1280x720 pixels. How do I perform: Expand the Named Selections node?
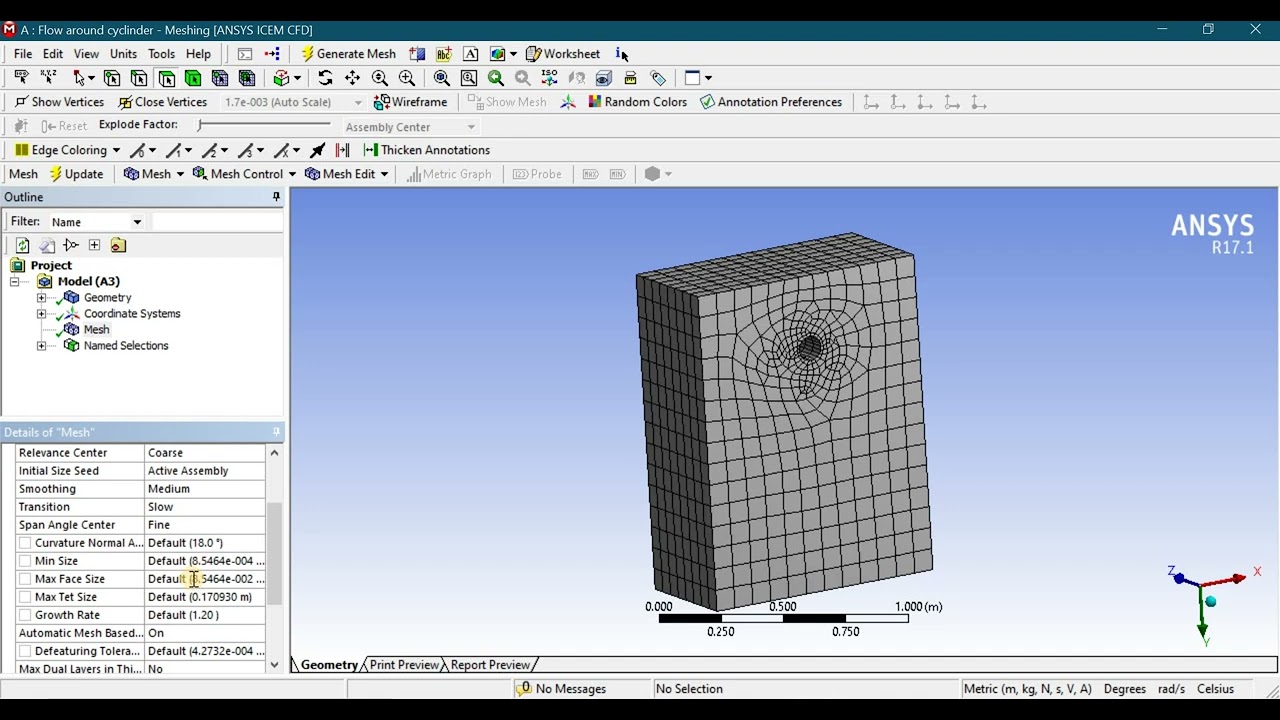[41, 346]
